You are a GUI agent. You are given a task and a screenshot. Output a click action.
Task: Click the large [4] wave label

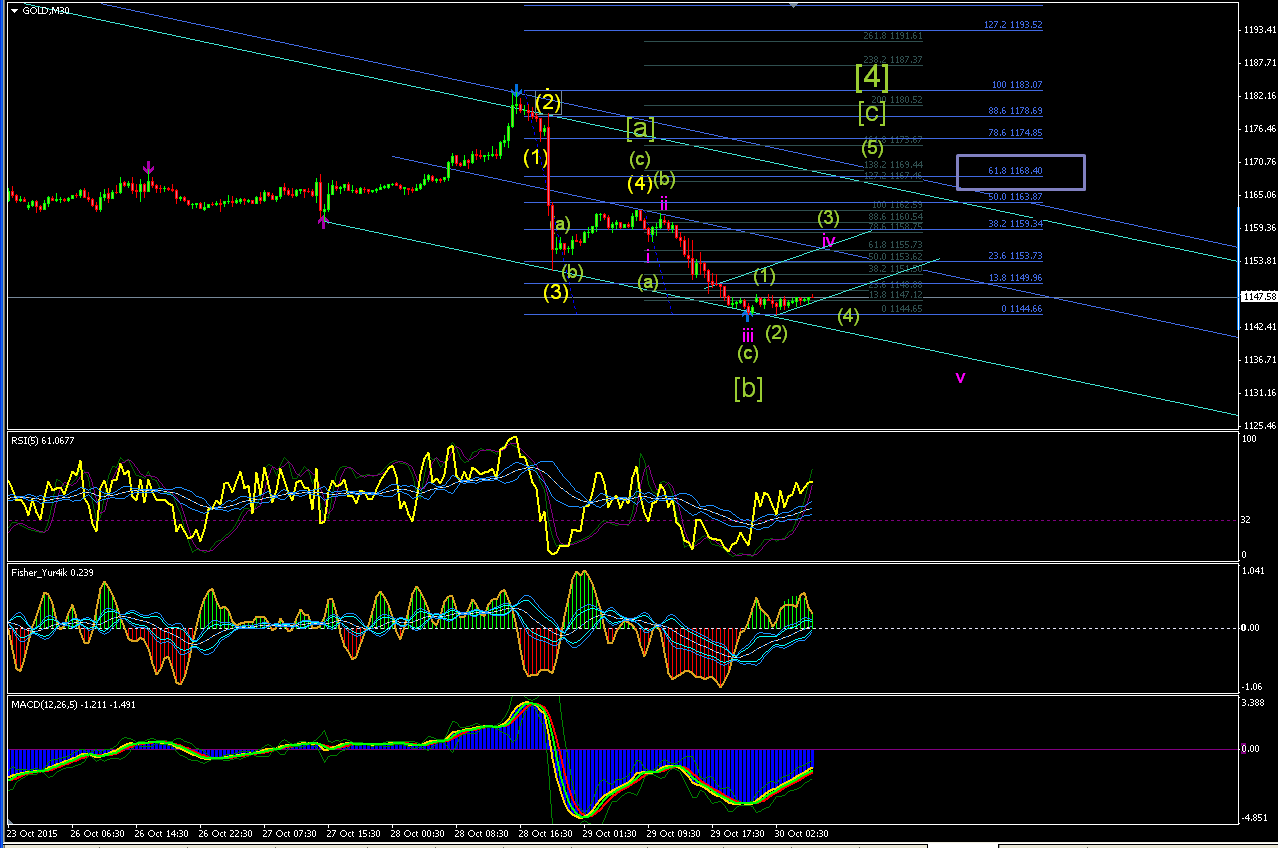(x=872, y=76)
